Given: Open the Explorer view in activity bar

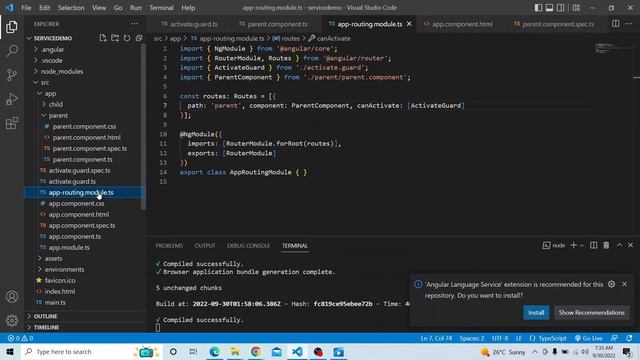Looking at the screenshot, I should pos(12,27).
